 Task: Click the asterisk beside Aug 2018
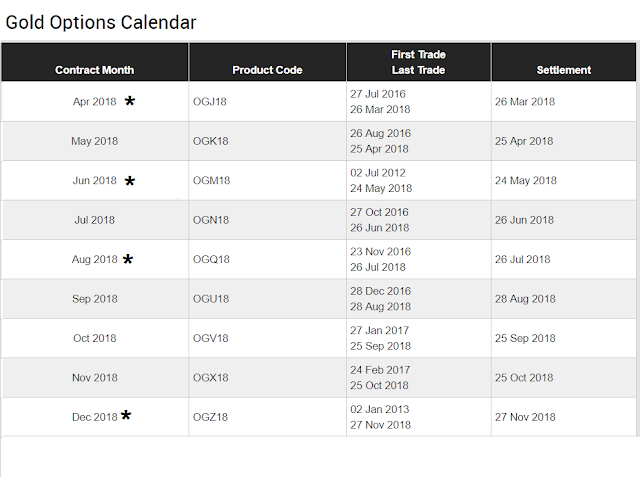[x=128, y=260]
